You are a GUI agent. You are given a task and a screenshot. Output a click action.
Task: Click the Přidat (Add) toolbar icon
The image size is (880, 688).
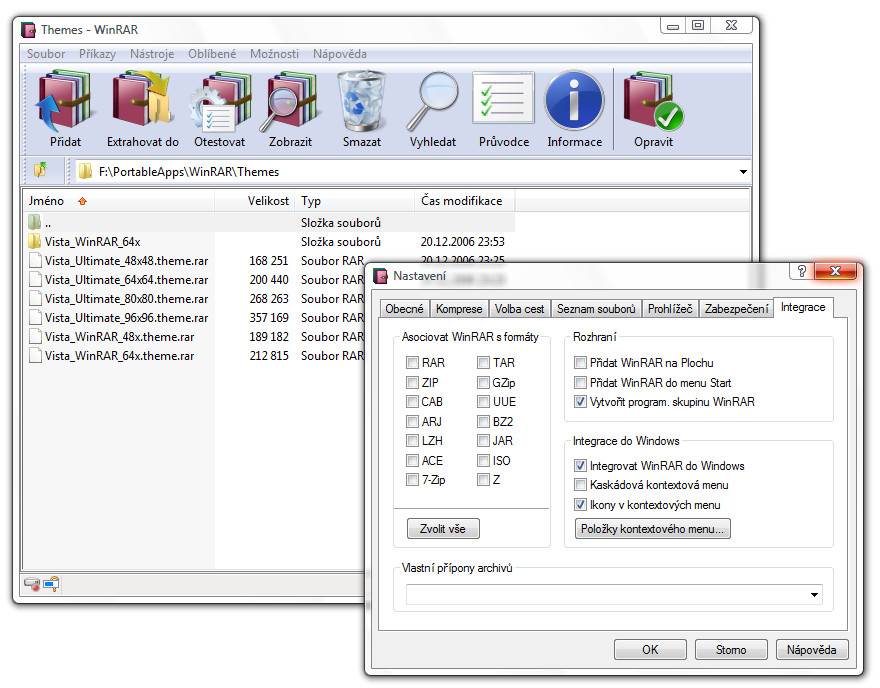(65, 104)
